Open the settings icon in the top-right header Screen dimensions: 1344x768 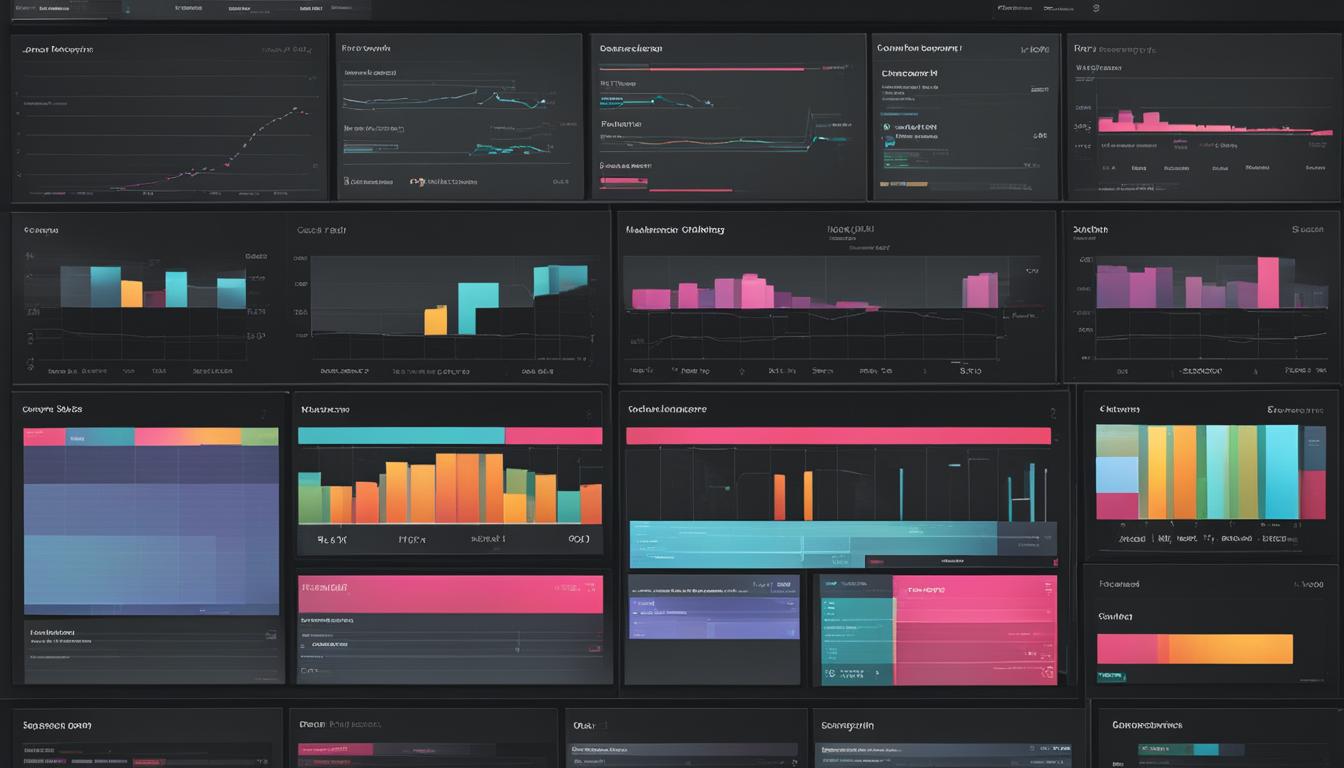[1095, 7]
